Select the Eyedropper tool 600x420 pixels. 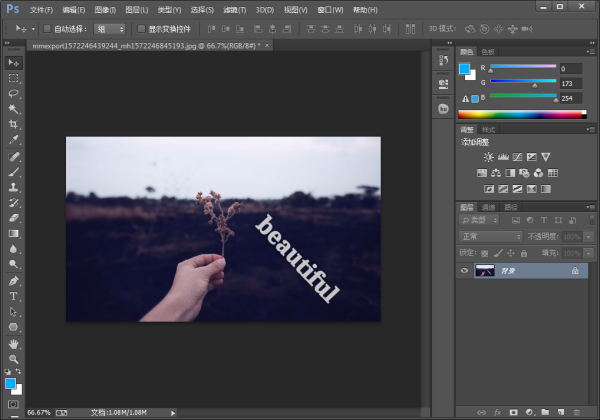point(13,140)
